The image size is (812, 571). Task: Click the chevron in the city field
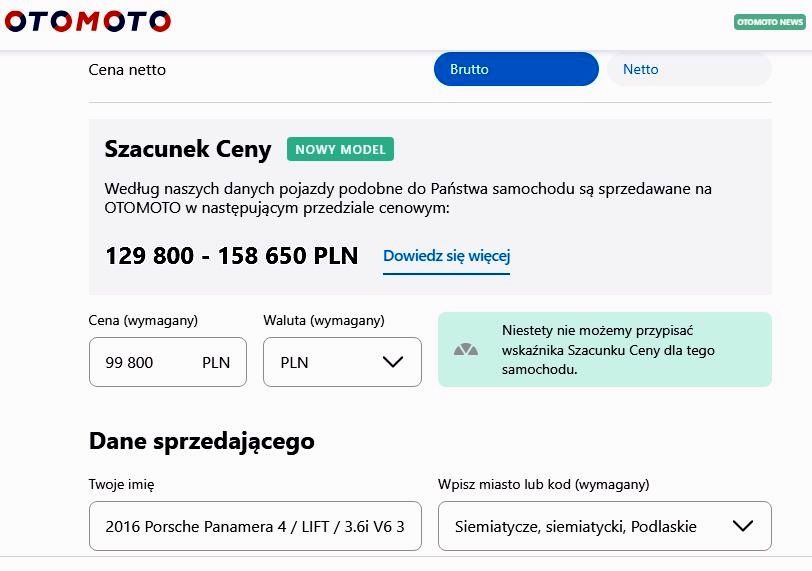coord(743,526)
